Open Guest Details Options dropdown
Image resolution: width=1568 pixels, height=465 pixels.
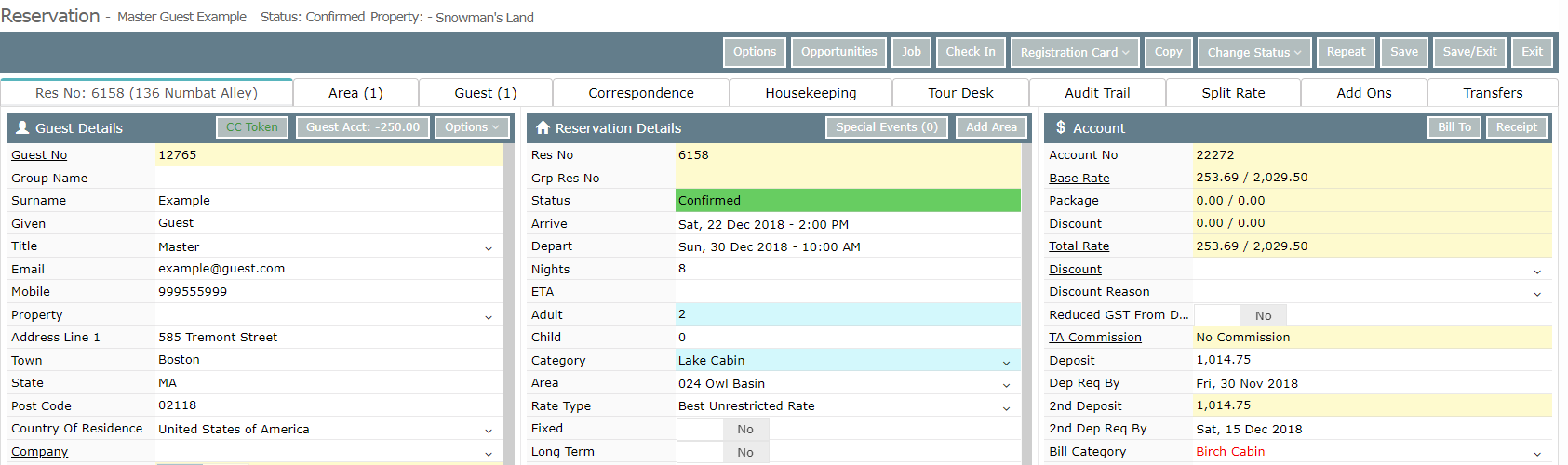472,127
